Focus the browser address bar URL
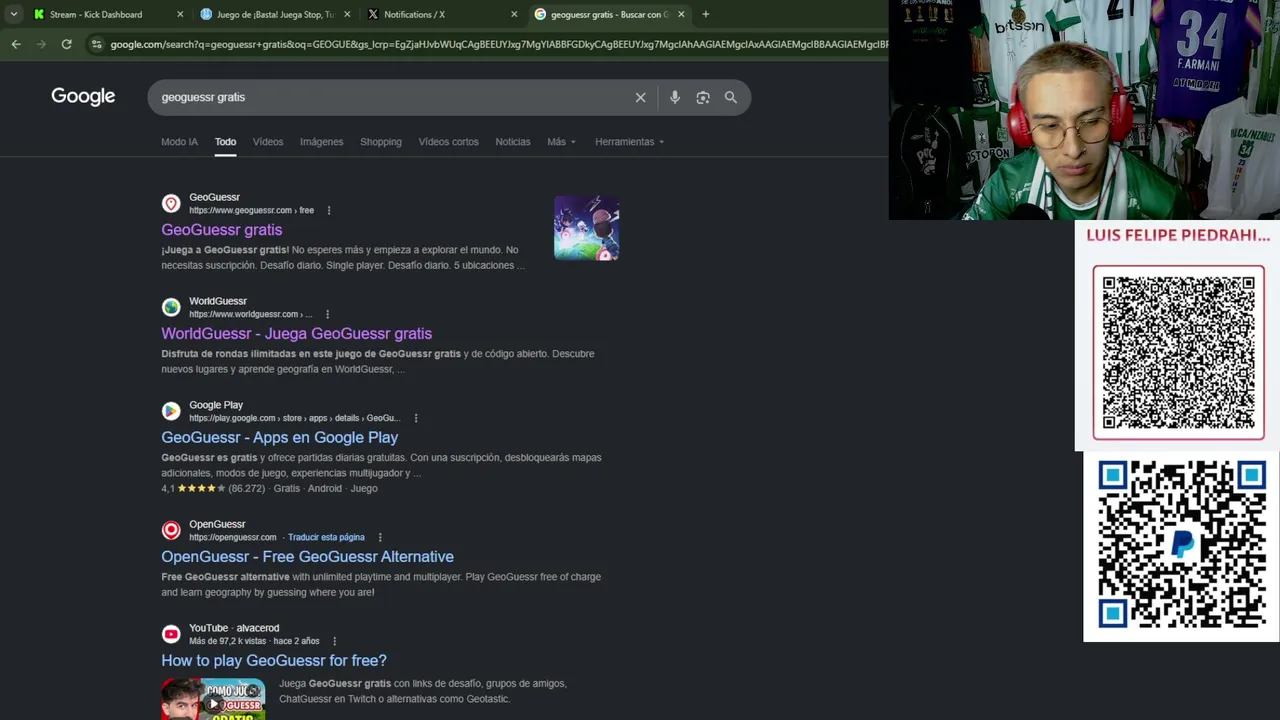 point(498,44)
